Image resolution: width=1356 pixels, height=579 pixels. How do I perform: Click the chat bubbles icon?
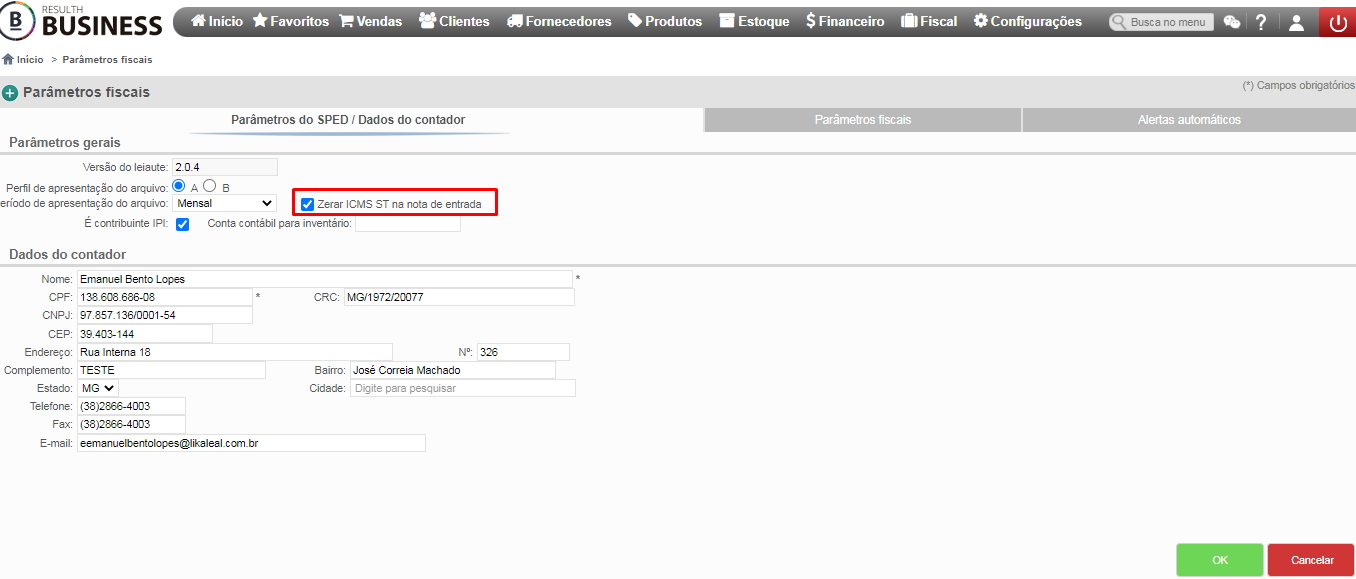1232,22
